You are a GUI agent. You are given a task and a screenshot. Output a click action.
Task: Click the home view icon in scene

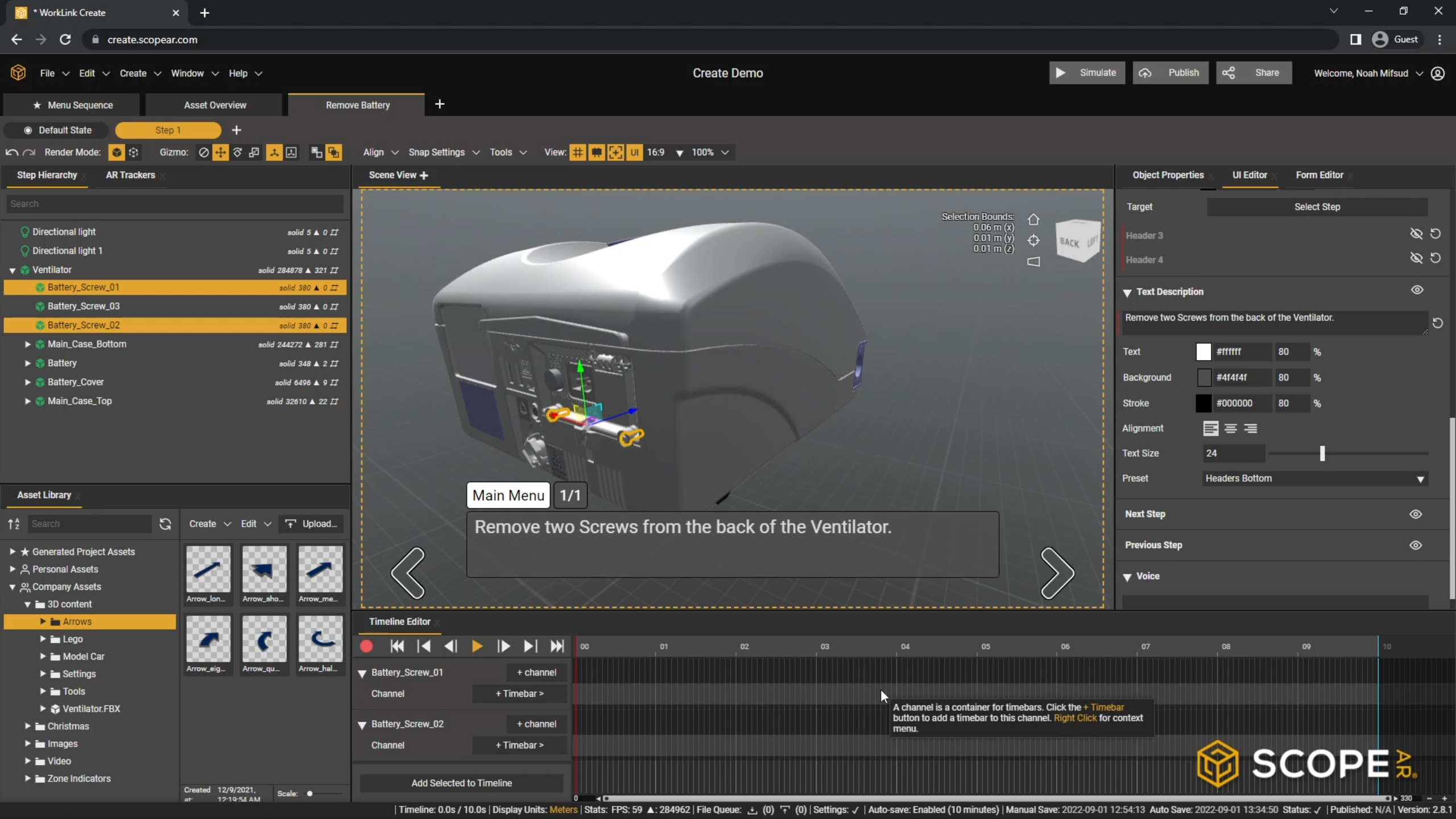[x=1033, y=220]
